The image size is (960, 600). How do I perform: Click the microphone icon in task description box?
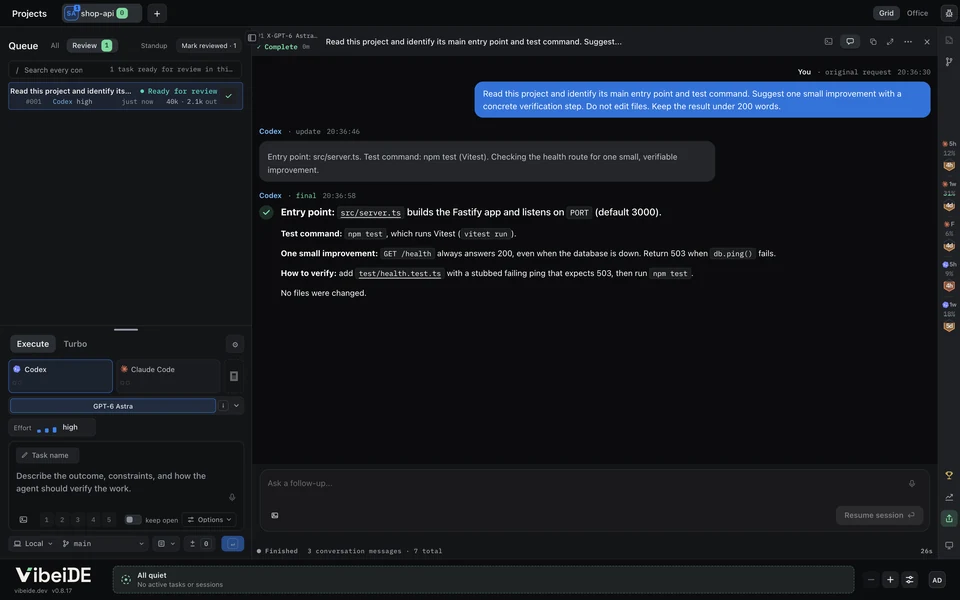click(x=232, y=497)
